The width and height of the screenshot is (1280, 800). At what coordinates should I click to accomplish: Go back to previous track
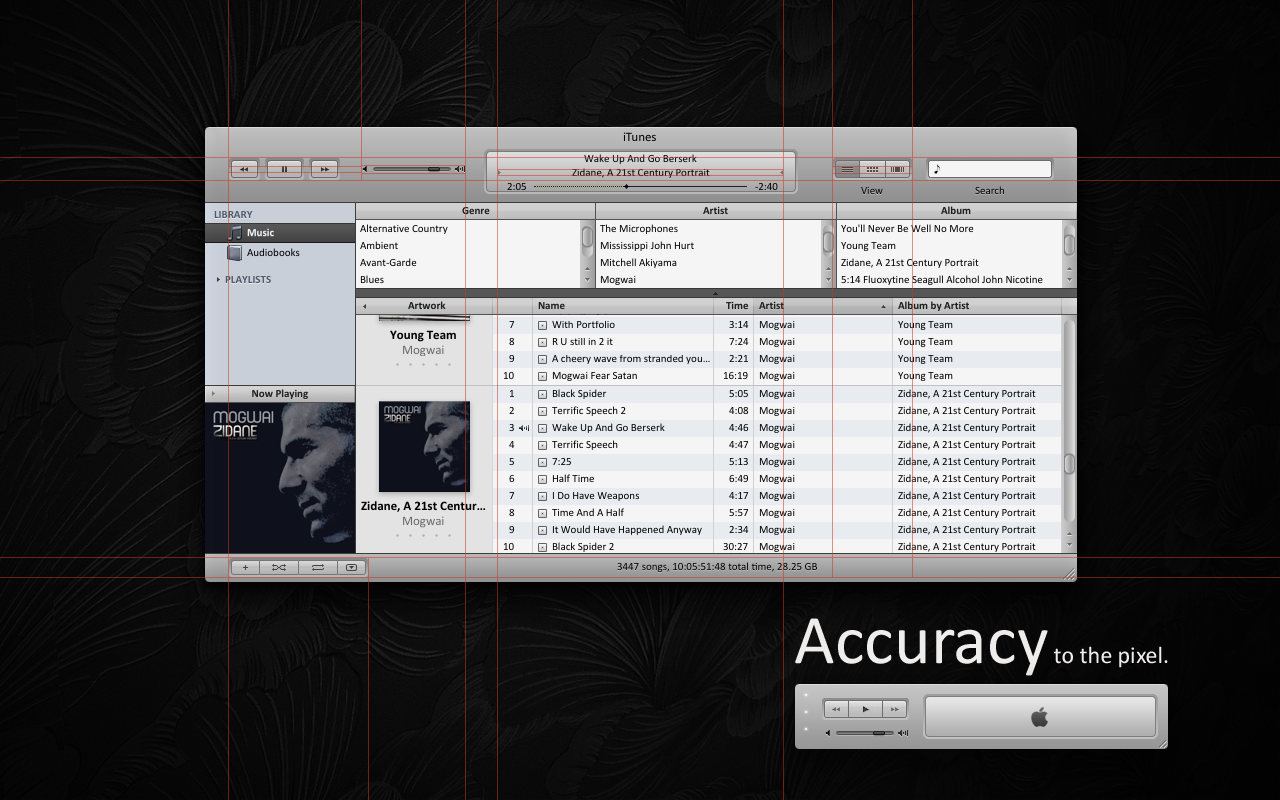[x=244, y=169]
